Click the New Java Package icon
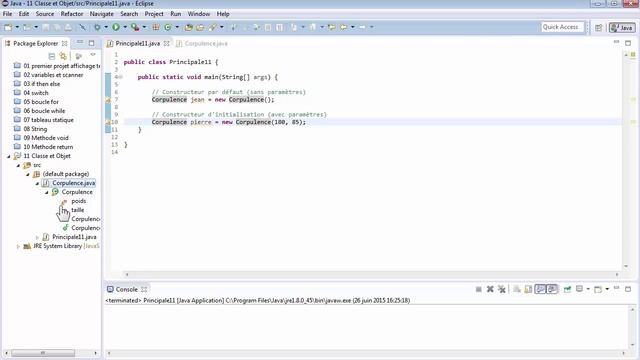640x360 pixels. pos(156,27)
